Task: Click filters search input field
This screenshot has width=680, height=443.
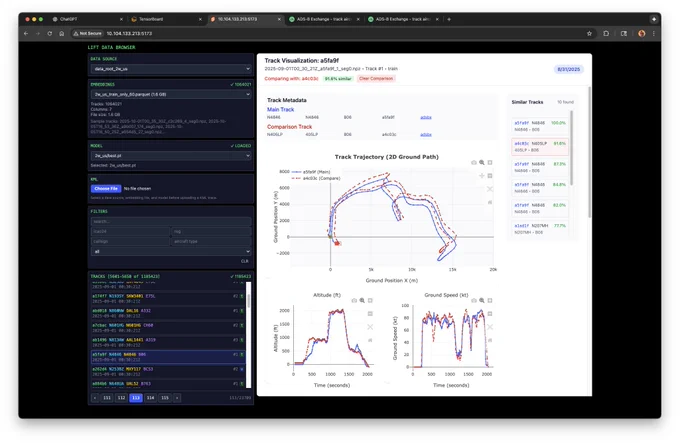Action: click(x=171, y=221)
